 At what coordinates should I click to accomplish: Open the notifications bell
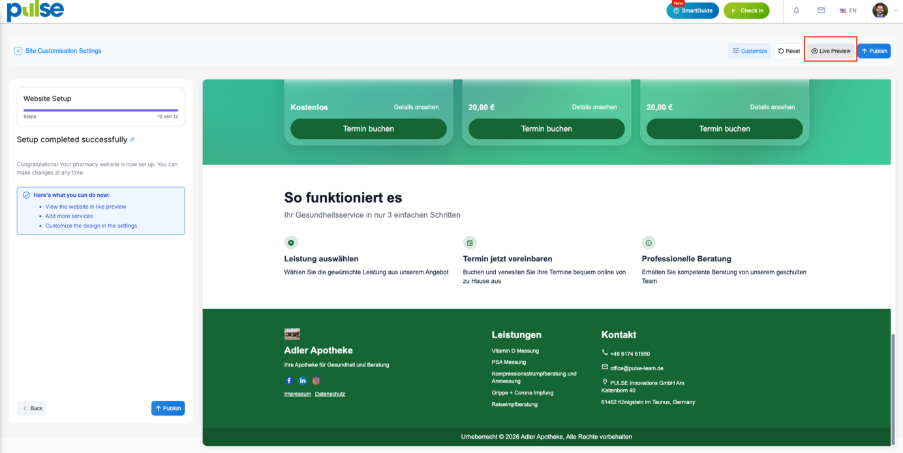(796, 10)
